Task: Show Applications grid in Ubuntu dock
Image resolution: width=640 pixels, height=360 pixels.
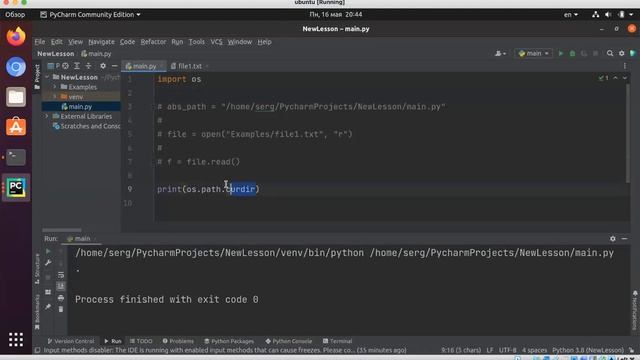Action: pos(16,339)
